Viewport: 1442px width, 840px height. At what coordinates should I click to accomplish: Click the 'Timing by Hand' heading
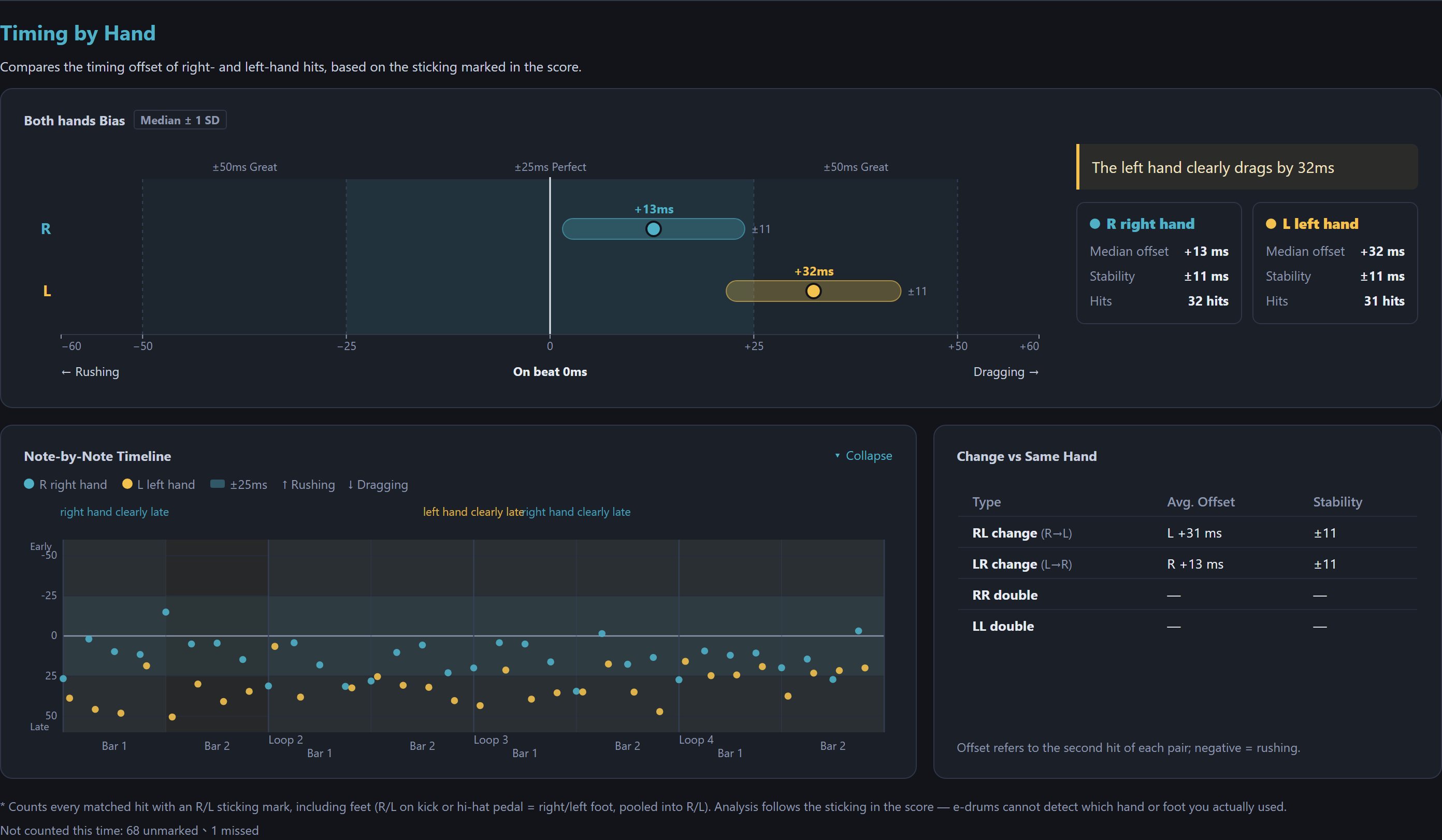[x=78, y=33]
